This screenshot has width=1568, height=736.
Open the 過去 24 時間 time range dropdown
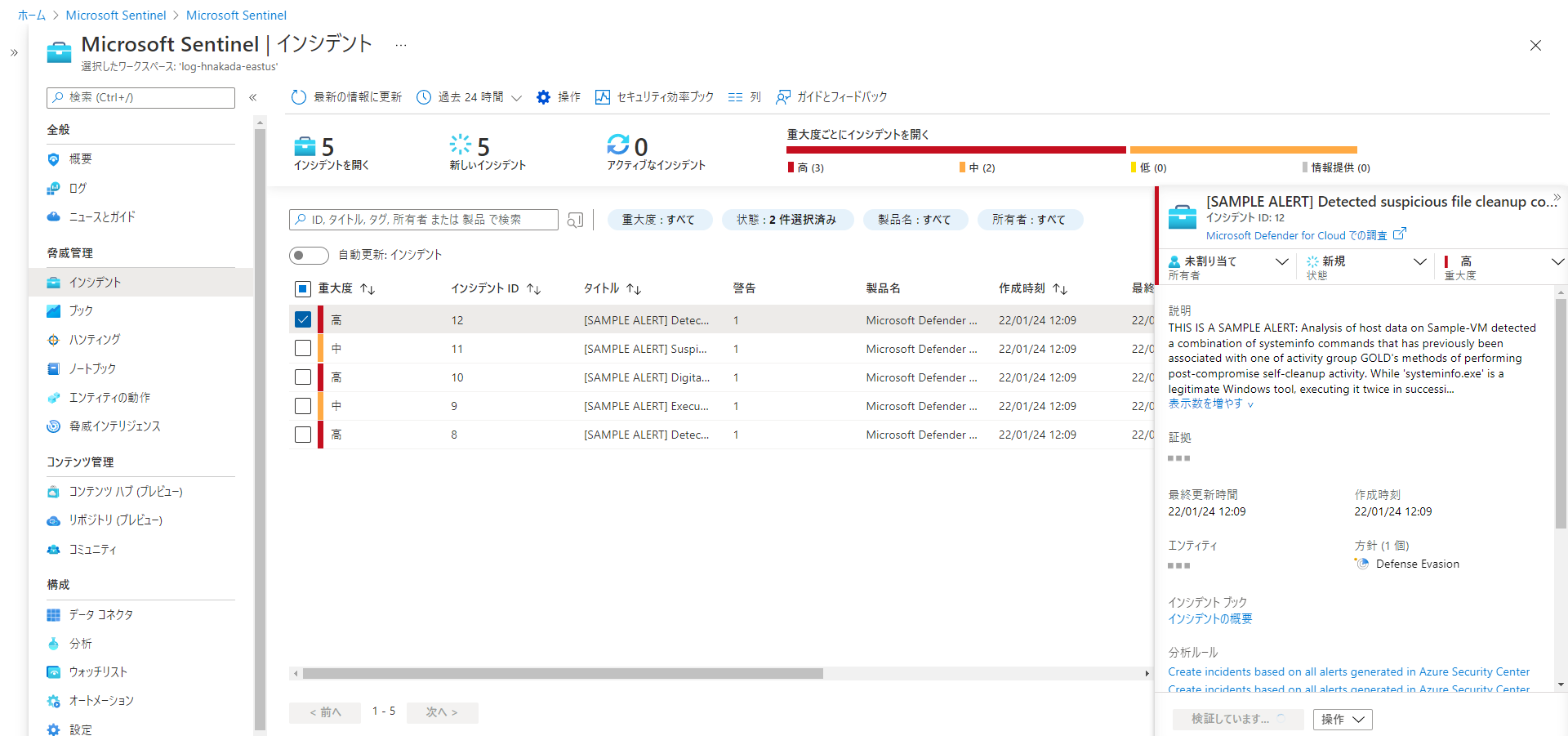(x=470, y=97)
